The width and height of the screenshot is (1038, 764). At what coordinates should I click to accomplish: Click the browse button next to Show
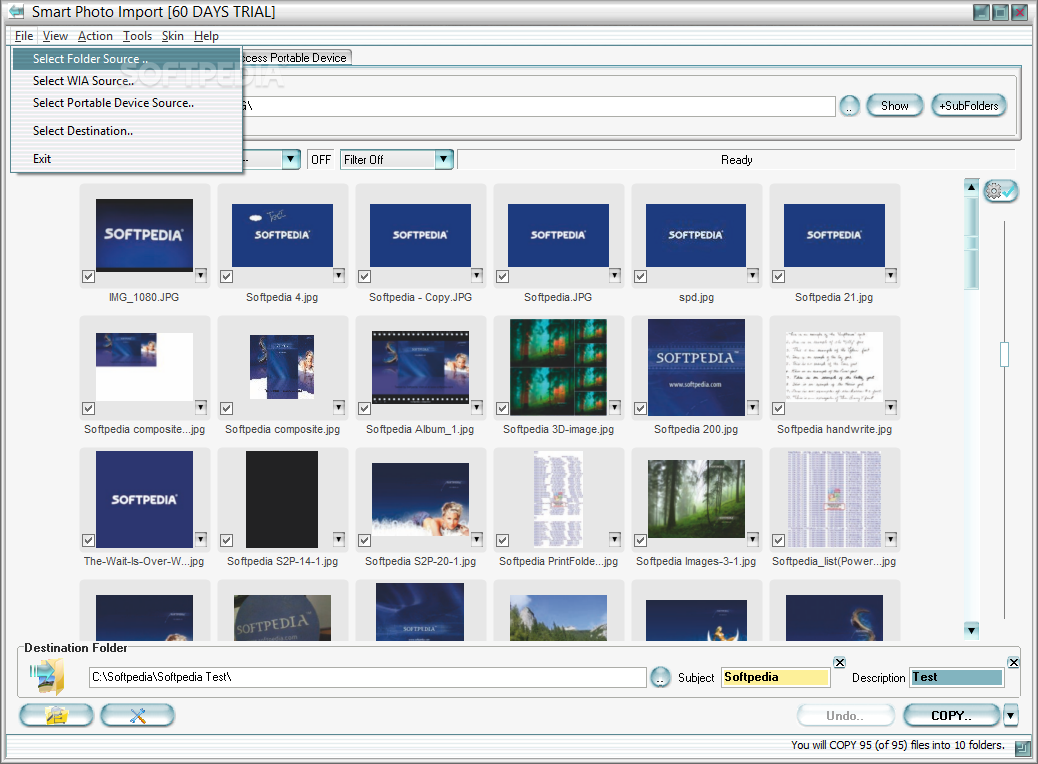pyautogui.click(x=849, y=106)
